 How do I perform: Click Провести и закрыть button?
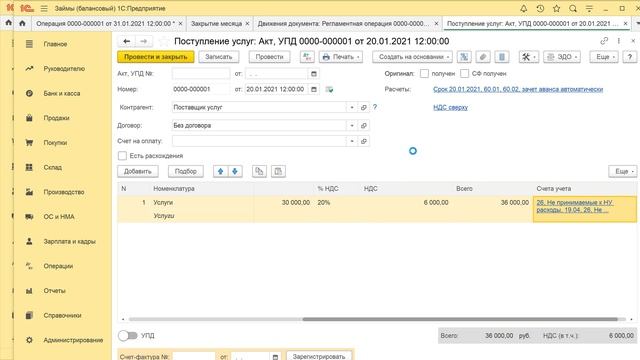coord(156,57)
